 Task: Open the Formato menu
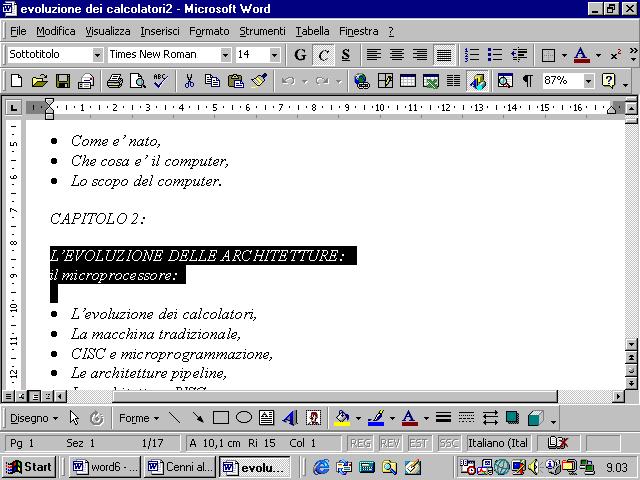[x=209, y=31]
